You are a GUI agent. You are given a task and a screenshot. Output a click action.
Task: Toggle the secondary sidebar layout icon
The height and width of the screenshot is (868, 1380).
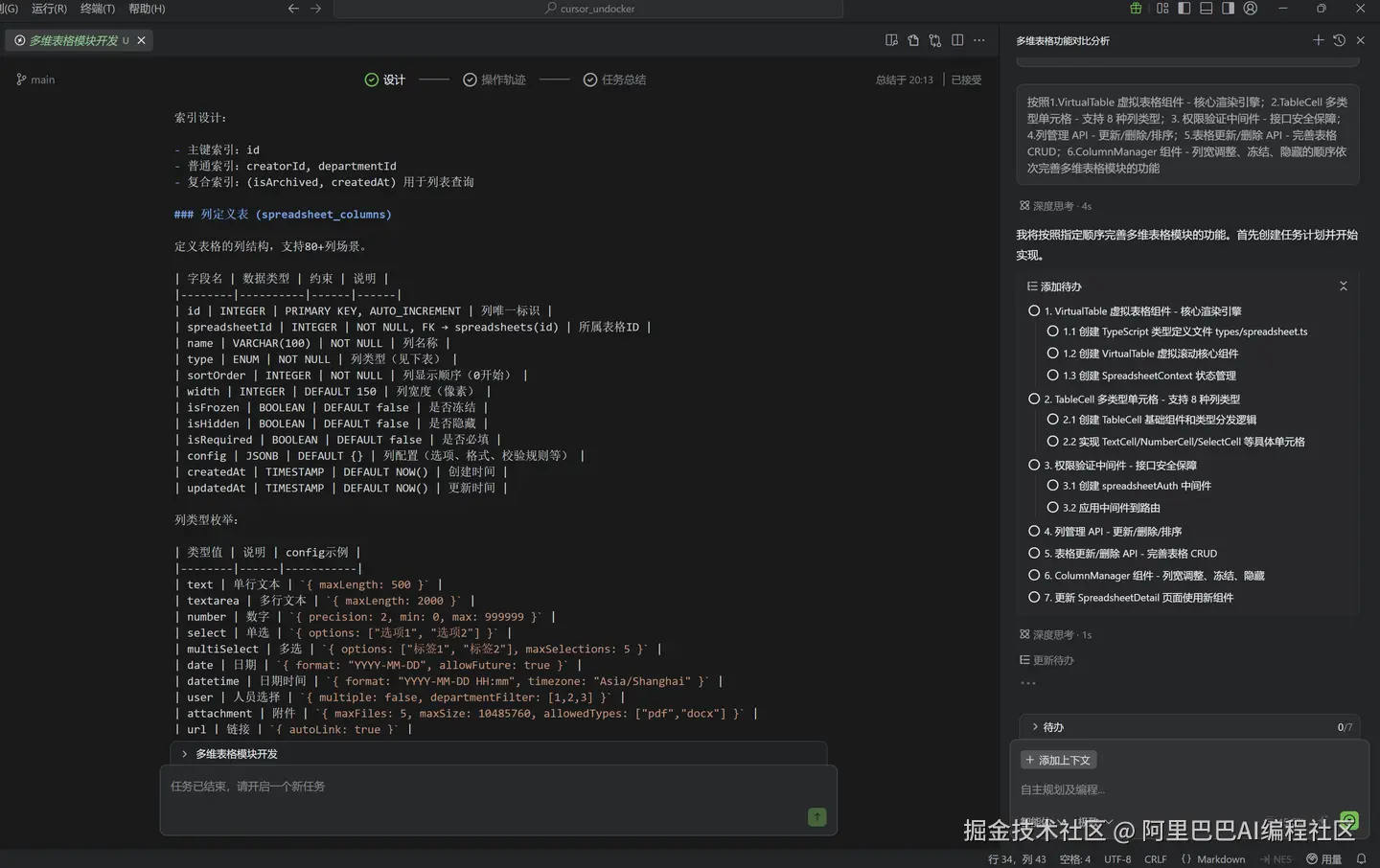point(1228,9)
